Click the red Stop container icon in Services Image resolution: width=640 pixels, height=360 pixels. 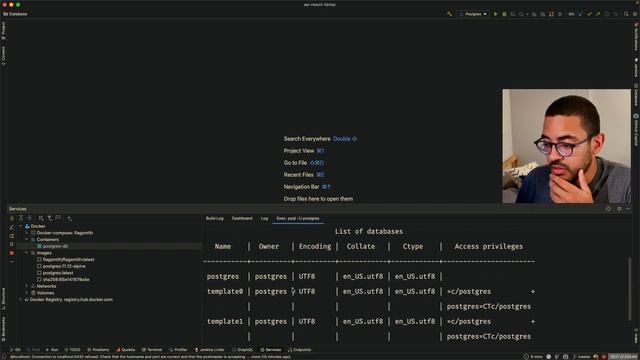(11, 253)
